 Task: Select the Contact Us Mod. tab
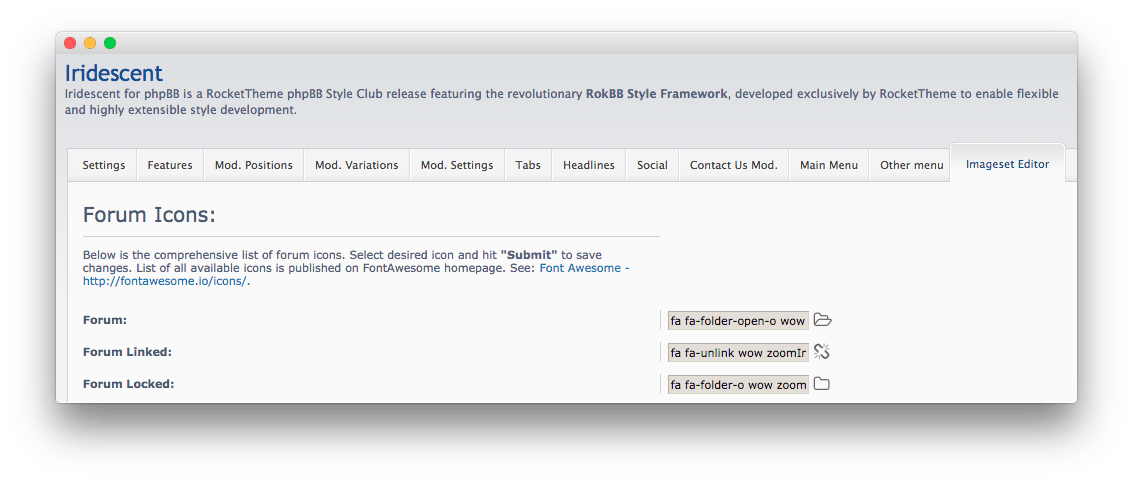click(734, 165)
